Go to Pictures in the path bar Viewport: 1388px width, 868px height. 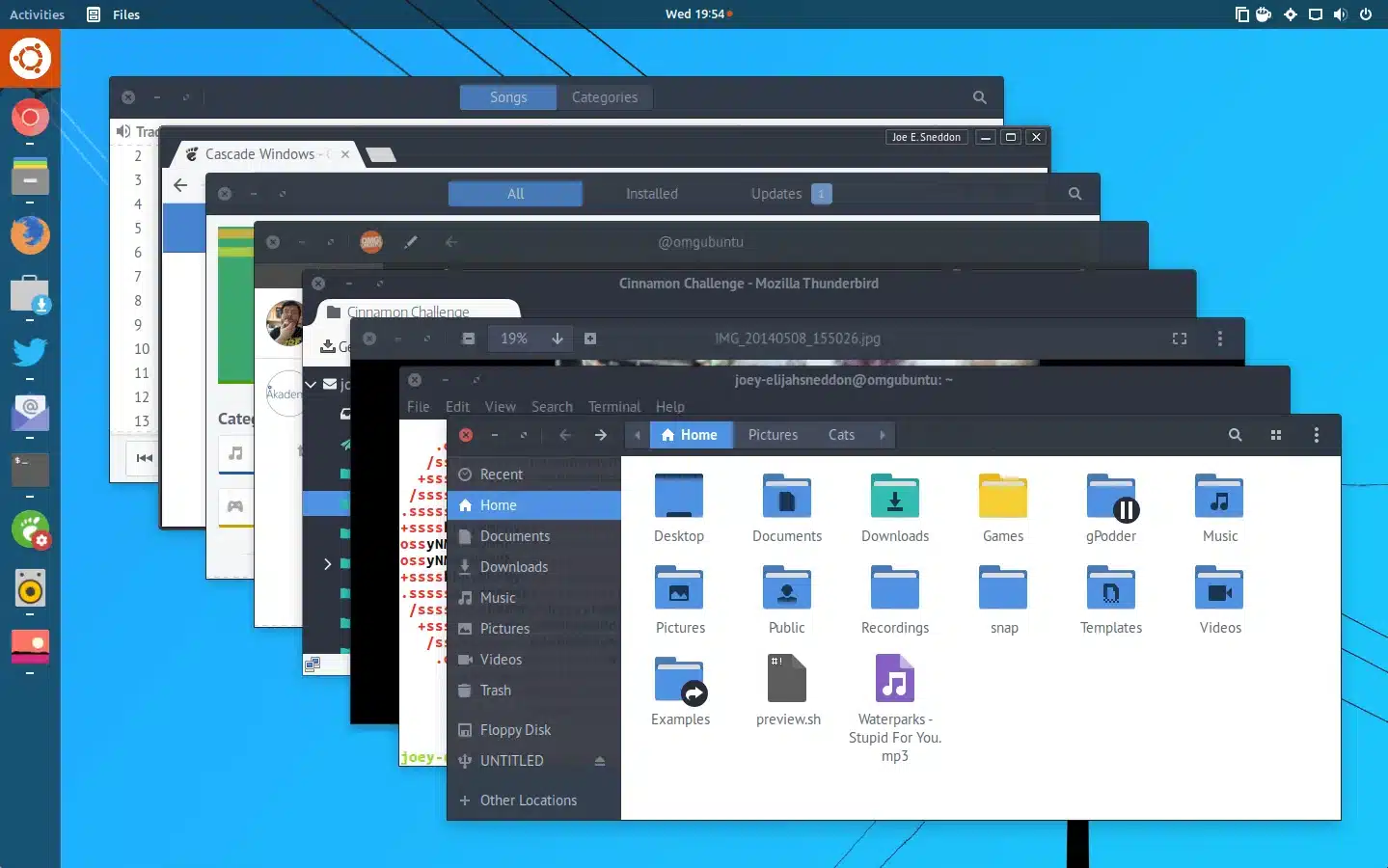774,435
